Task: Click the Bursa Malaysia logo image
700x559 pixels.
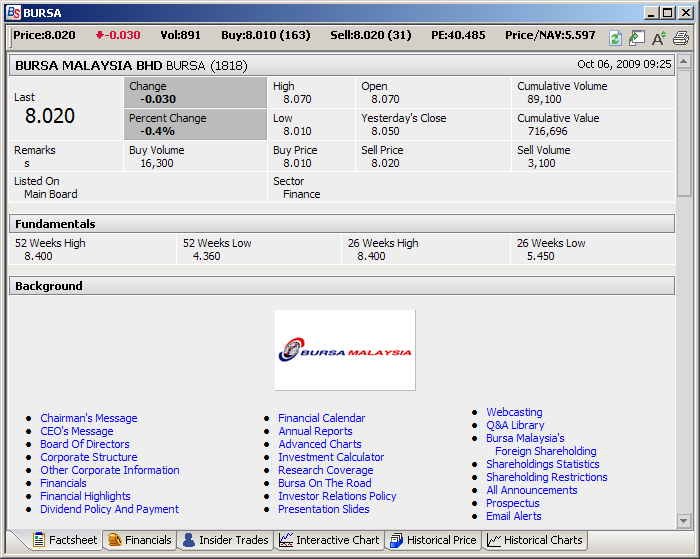Action: [x=345, y=350]
